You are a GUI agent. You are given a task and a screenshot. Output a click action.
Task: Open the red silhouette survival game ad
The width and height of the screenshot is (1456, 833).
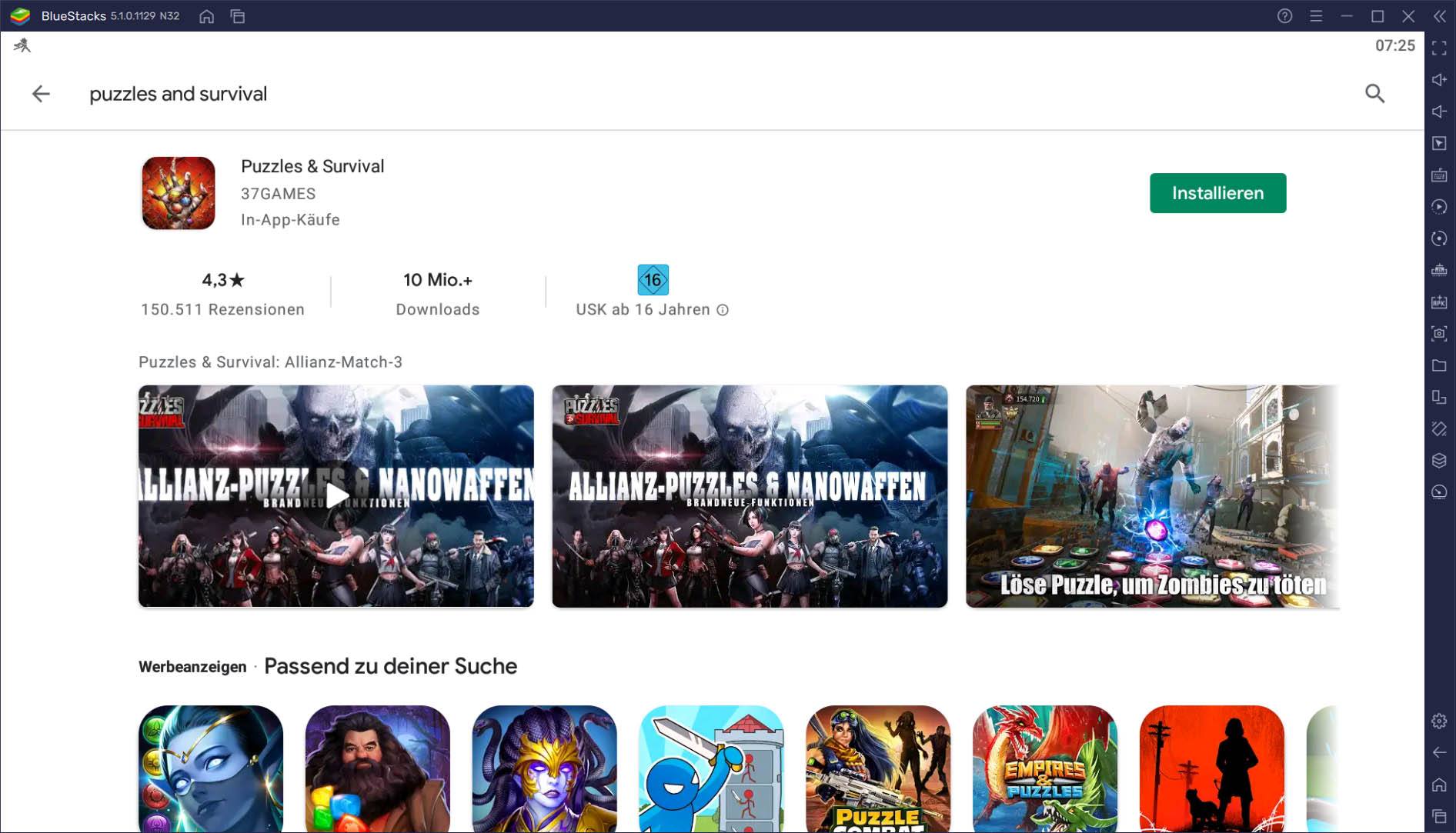(1212, 769)
